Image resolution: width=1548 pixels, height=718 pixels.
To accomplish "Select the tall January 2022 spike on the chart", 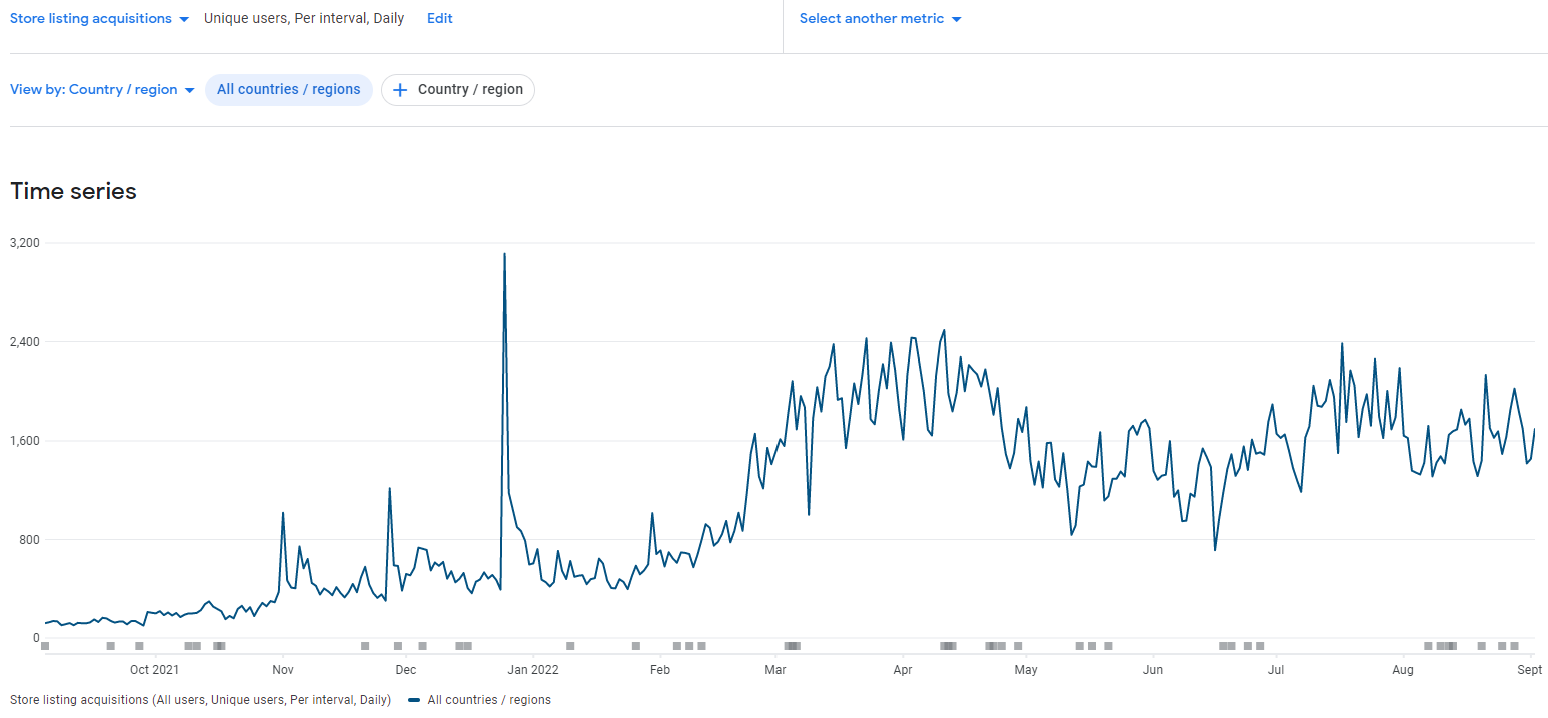I will click(505, 256).
